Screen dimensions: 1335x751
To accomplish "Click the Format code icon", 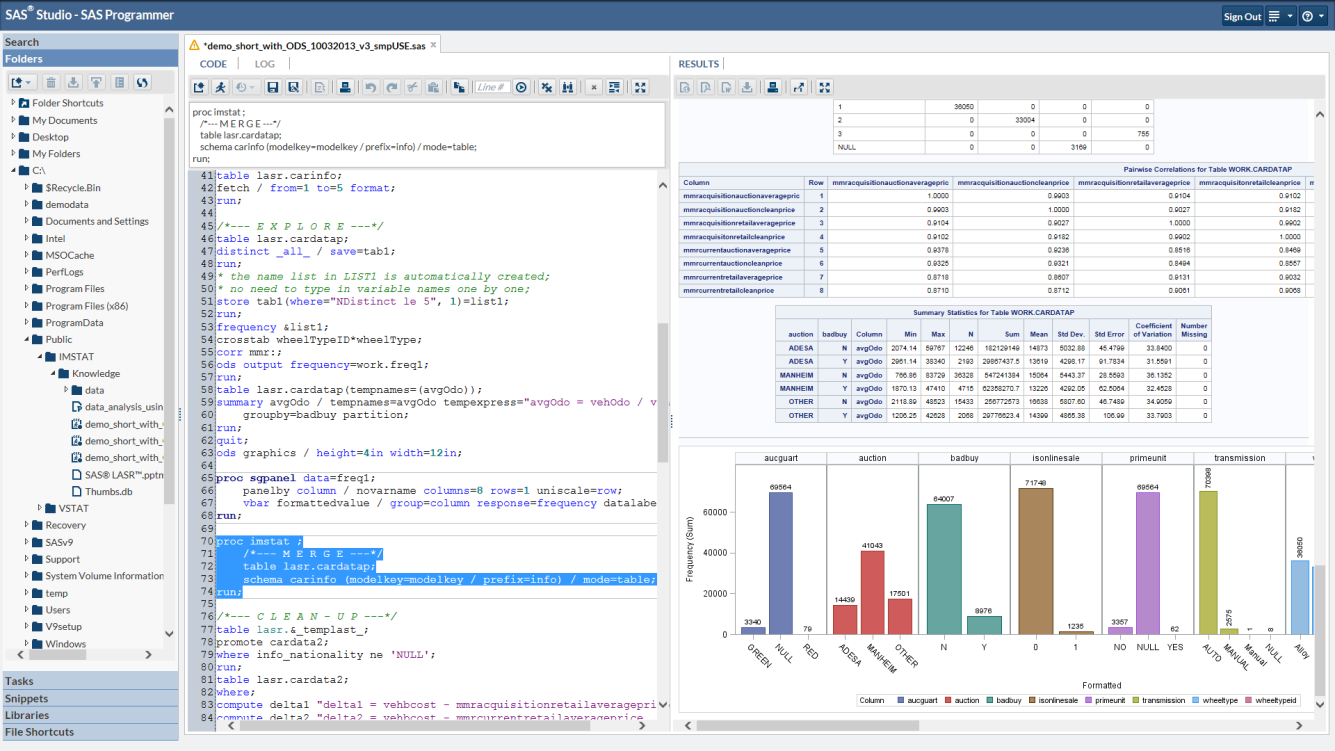I will 614,87.
